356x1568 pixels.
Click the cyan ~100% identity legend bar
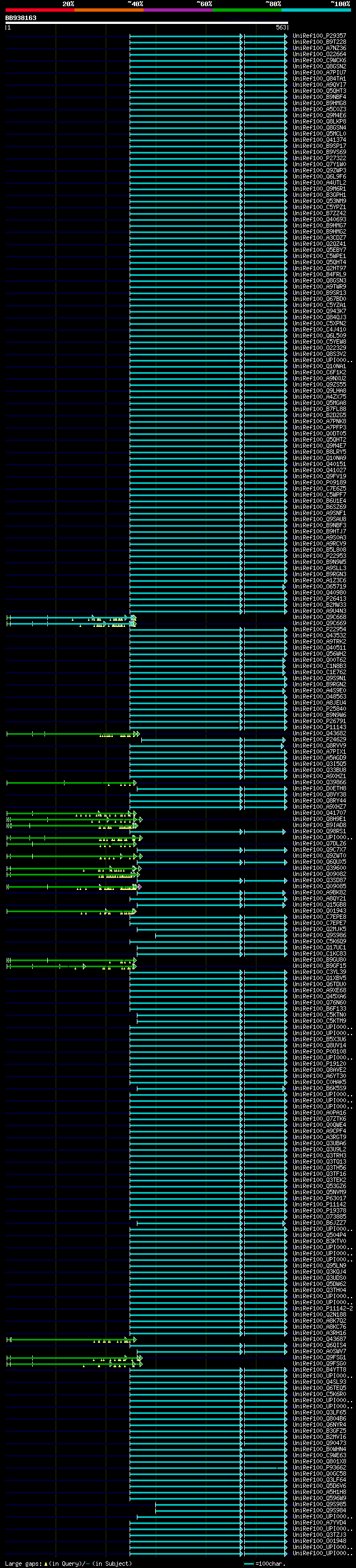pyautogui.click(x=316, y=10)
